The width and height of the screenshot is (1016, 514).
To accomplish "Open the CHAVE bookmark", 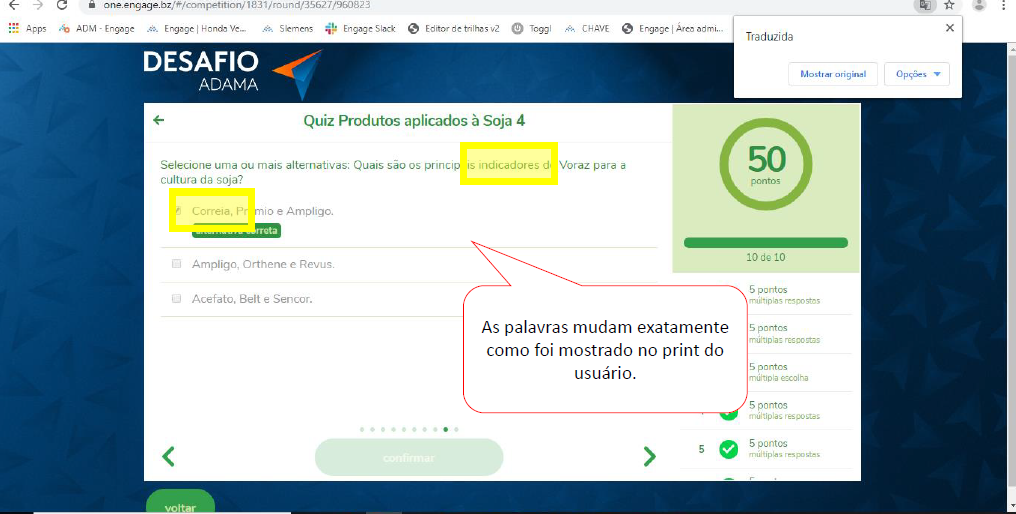I will coord(587,29).
